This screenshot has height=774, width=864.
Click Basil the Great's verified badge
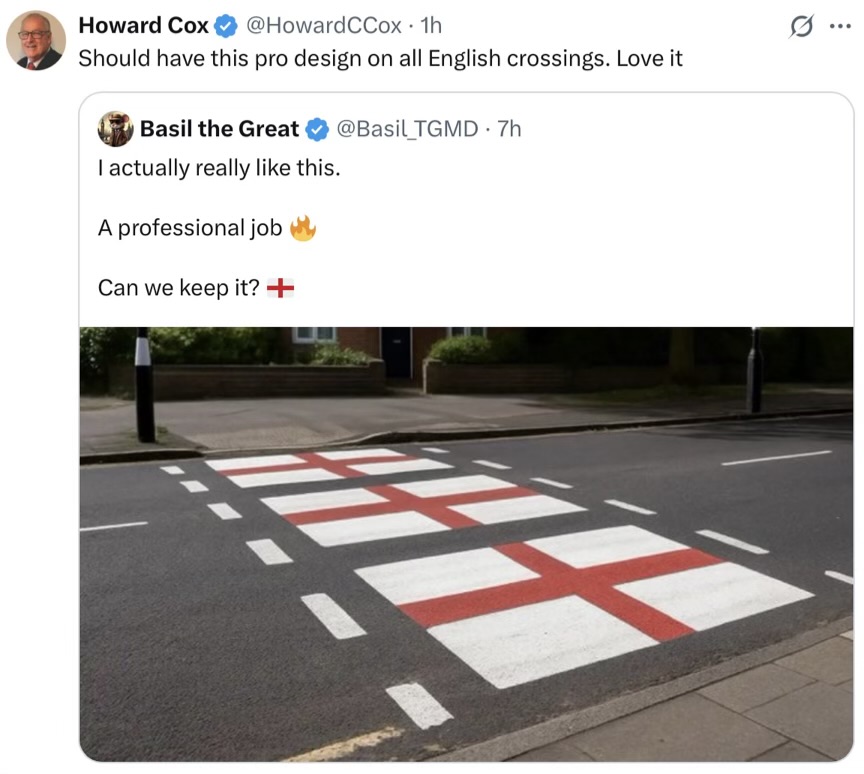click(x=317, y=129)
